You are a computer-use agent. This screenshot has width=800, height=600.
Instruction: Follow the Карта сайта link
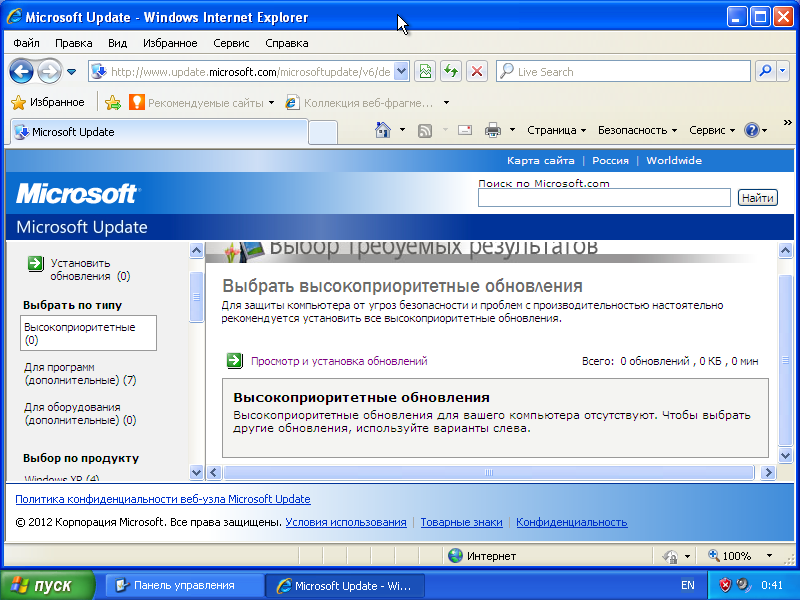click(x=540, y=161)
